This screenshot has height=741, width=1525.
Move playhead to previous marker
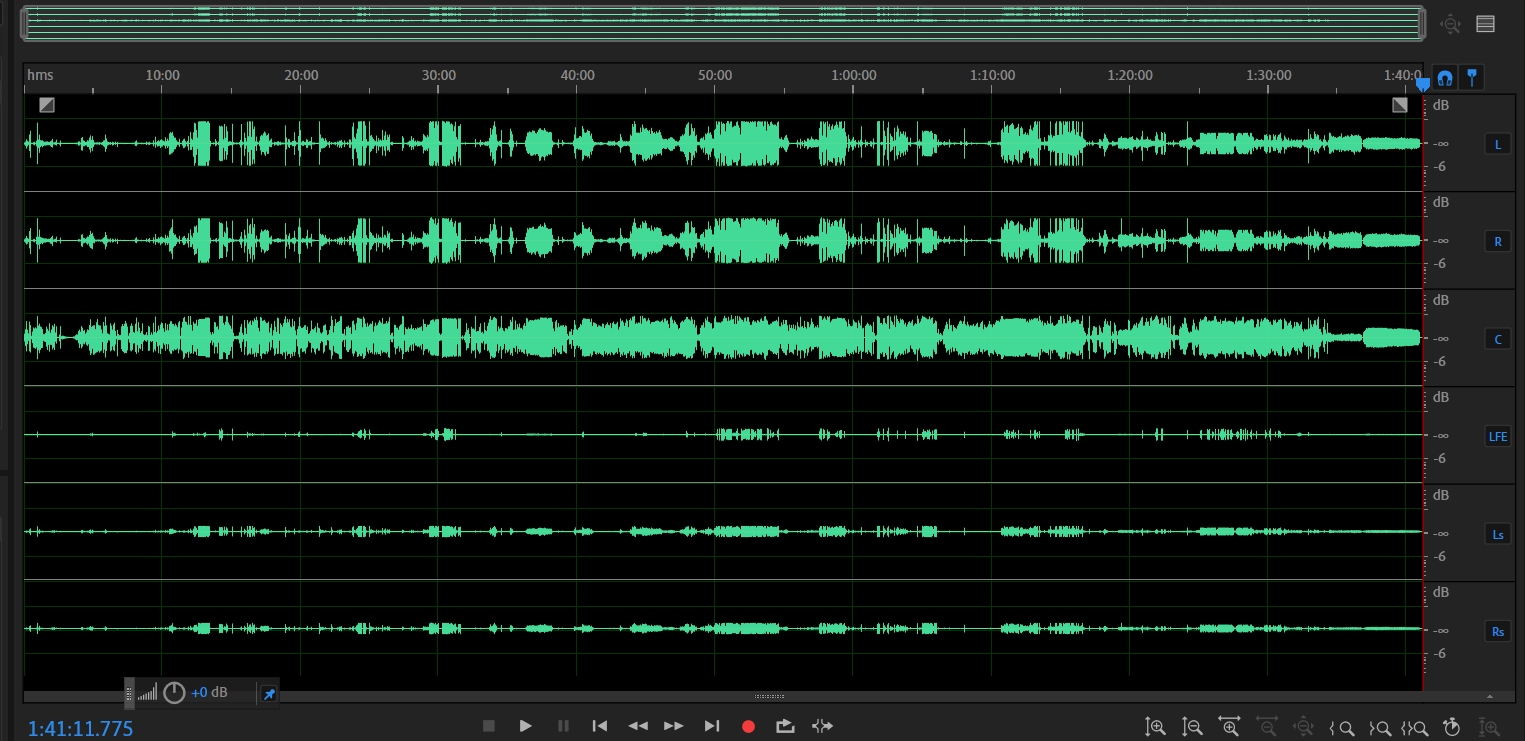click(x=600, y=726)
